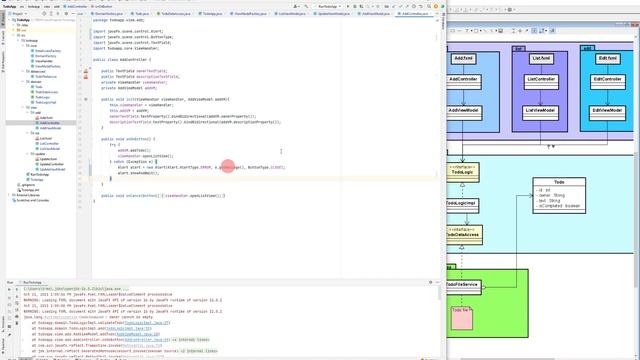Collapse the view package arrow
This screenshot has height=360, width=640.
tap(23, 107)
